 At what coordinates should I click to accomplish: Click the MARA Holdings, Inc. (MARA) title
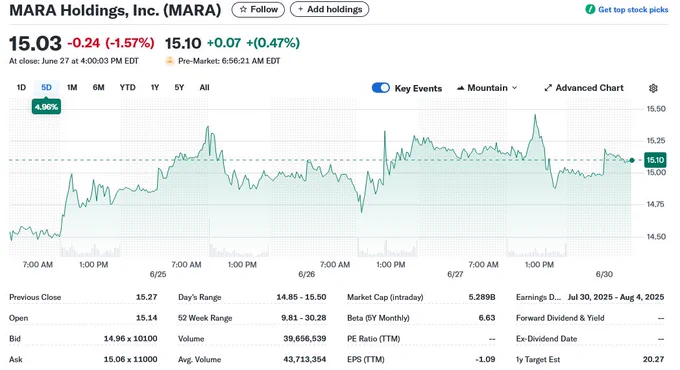[115, 10]
